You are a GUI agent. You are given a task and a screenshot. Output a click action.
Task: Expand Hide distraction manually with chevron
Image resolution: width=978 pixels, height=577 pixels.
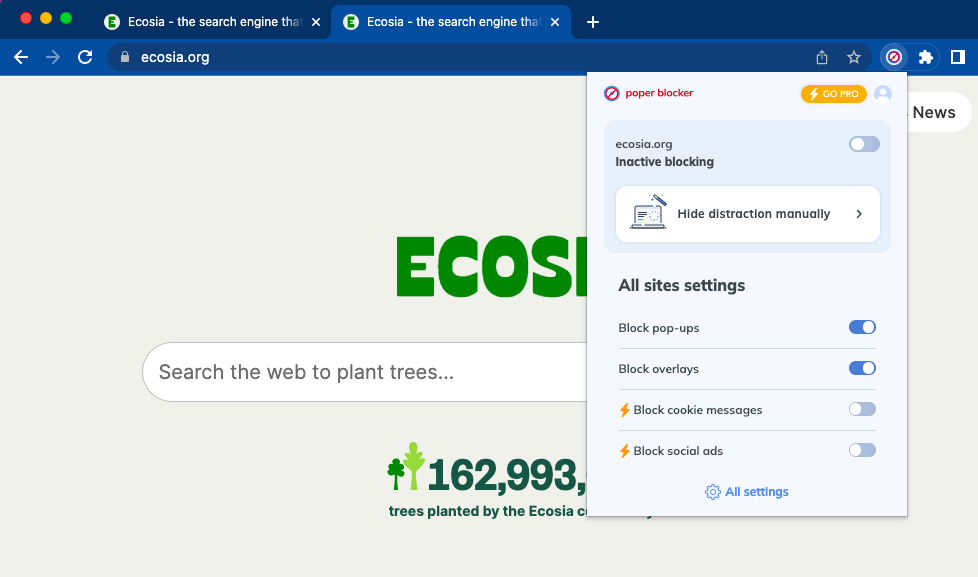tap(859, 214)
